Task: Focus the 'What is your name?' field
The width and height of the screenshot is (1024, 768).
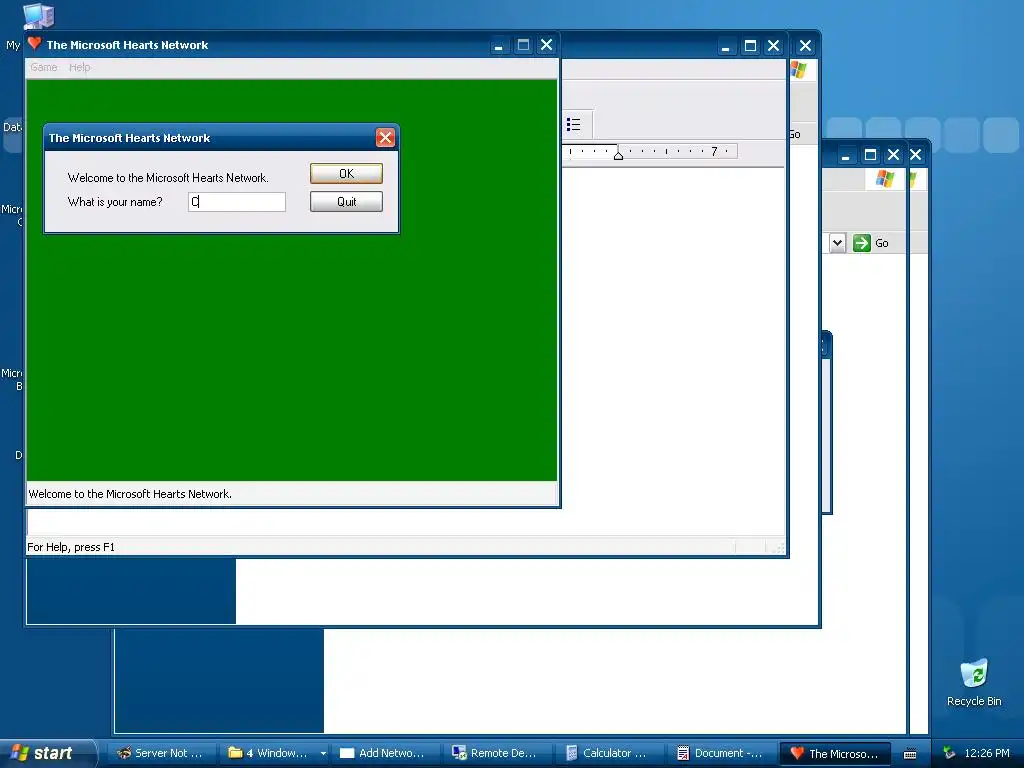Action: coord(236,202)
